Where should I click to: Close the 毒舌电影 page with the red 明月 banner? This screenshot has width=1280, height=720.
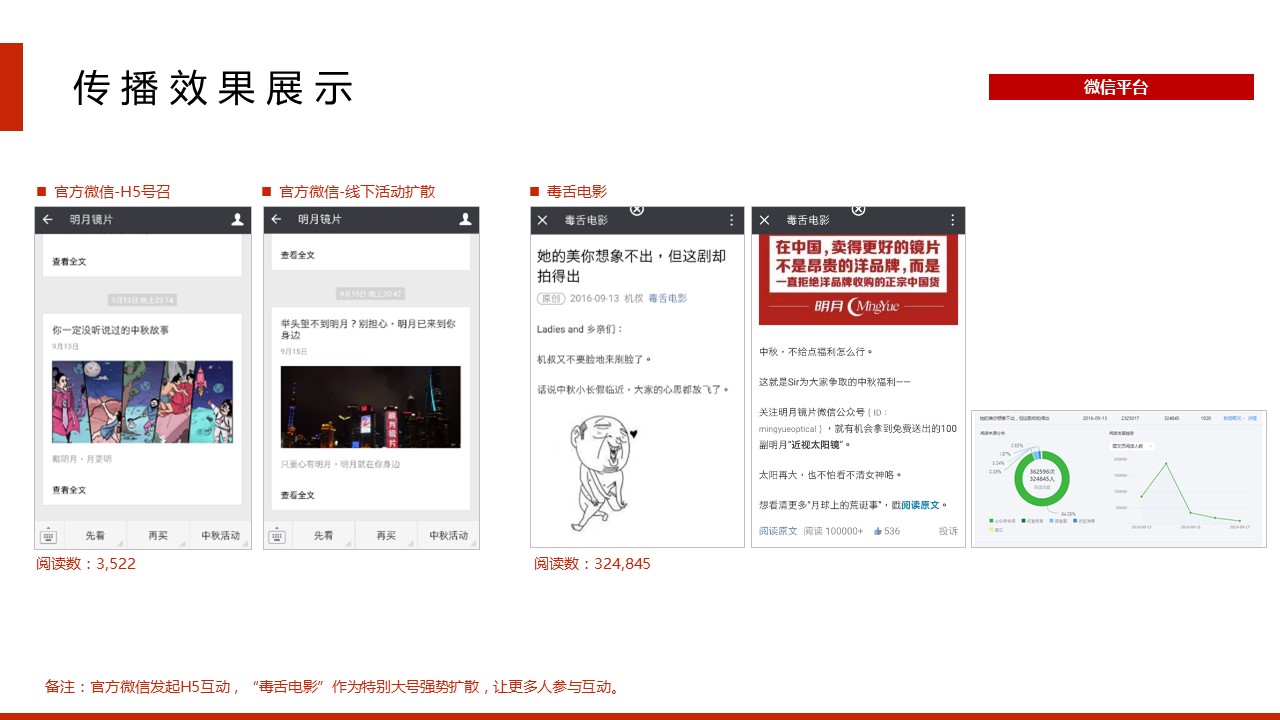(764, 220)
